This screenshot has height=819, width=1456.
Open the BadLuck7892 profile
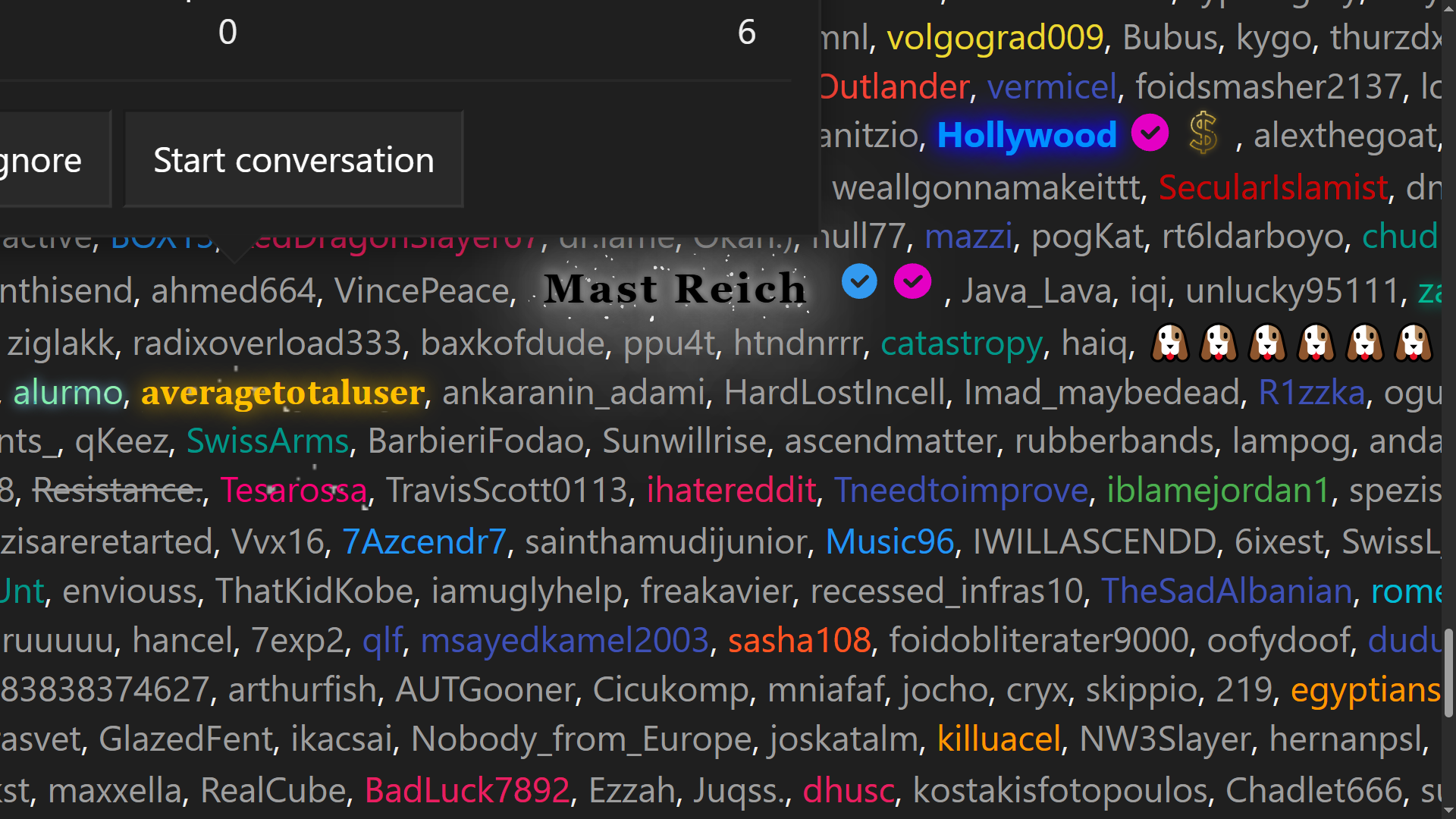pos(467,790)
